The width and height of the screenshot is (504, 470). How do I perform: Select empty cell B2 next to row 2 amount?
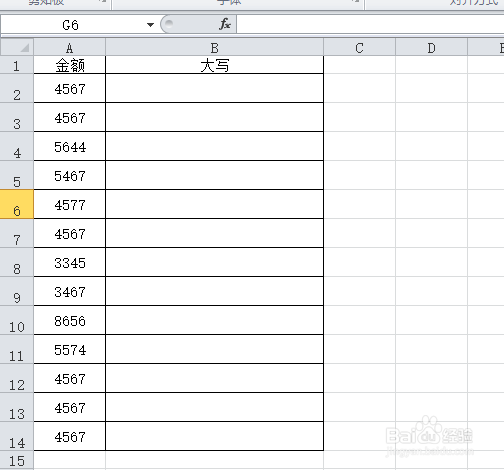(214, 88)
